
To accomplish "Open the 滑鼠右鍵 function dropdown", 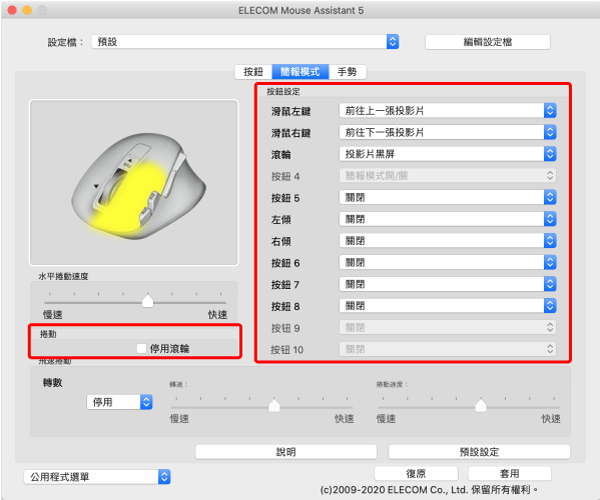I will (447, 132).
